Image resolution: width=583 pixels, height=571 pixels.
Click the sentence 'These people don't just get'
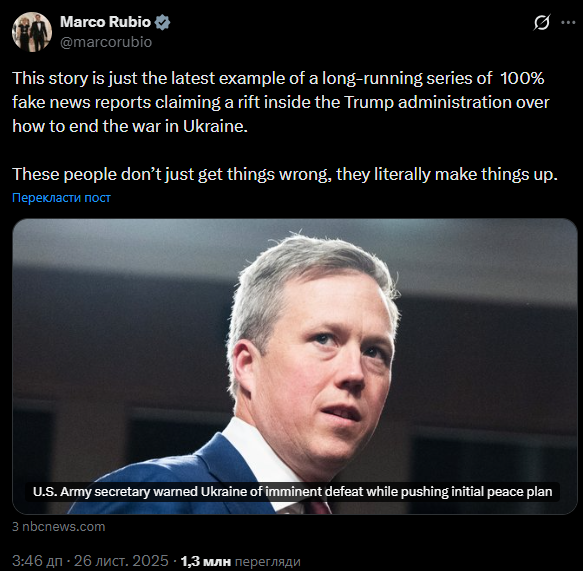coord(285,174)
